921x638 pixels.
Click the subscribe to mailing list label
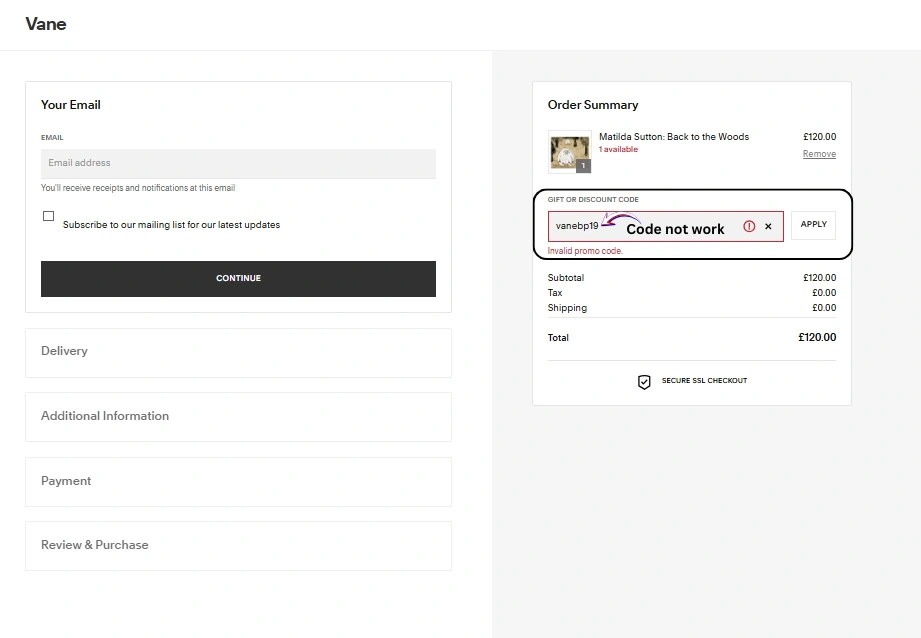pos(171,225)
